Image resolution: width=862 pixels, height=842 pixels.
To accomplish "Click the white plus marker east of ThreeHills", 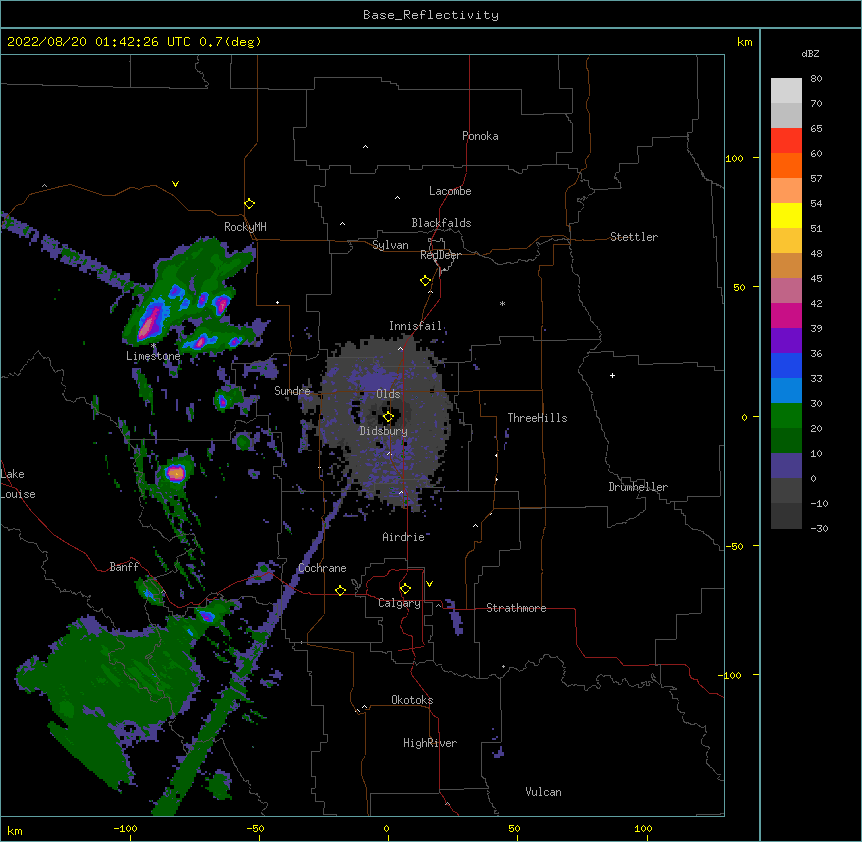I will pos(612,375).
